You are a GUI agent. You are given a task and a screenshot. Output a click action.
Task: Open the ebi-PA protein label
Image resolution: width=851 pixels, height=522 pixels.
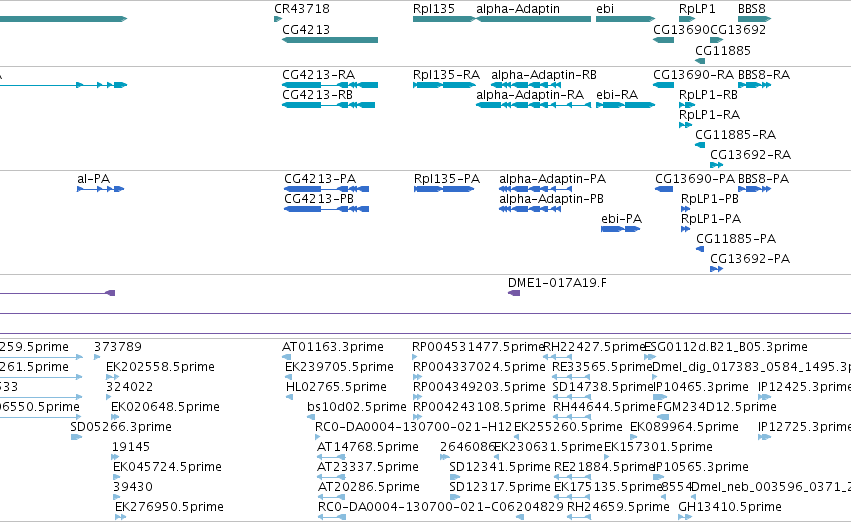621,219
